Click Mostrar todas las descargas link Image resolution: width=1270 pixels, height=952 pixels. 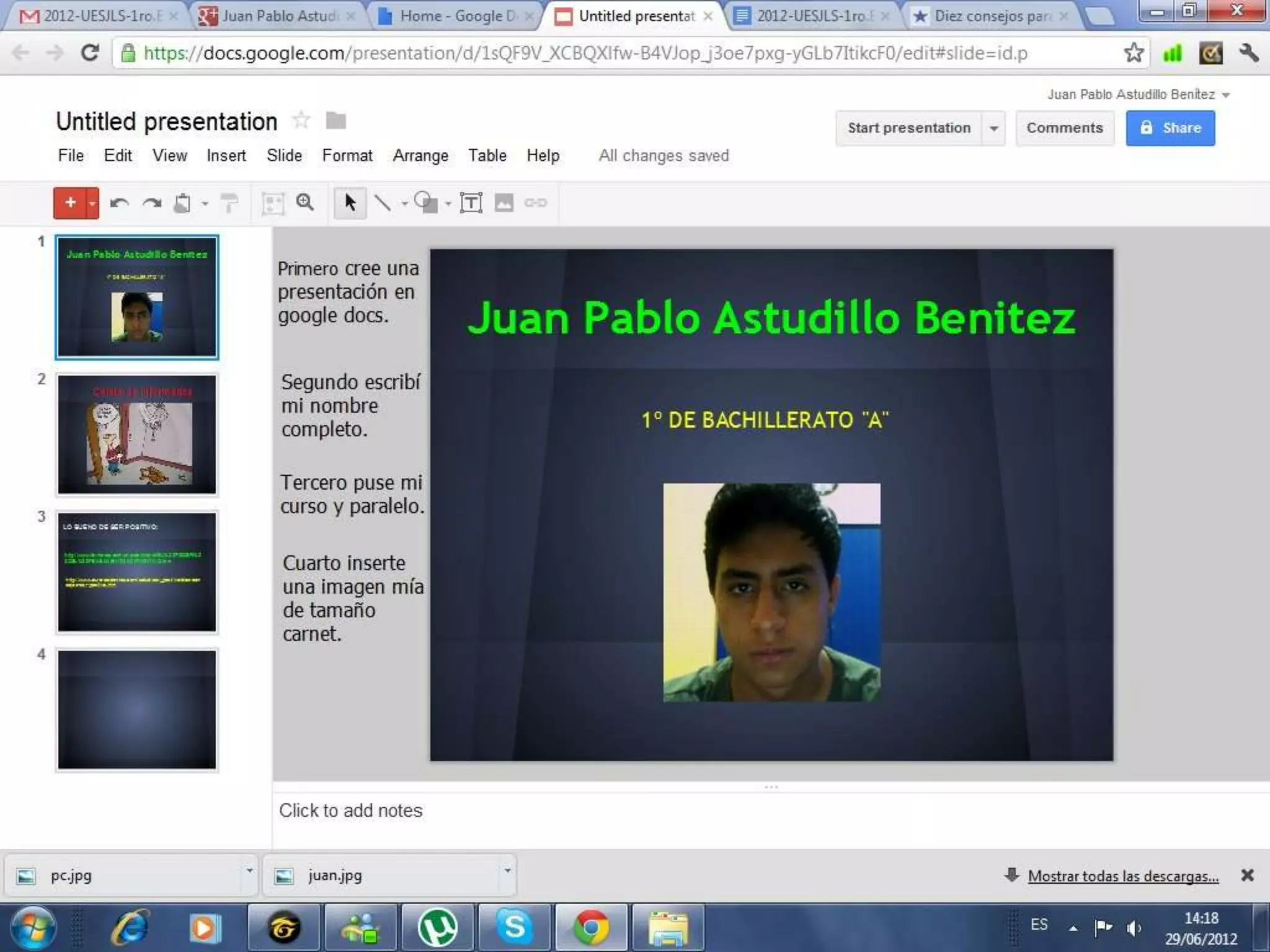1122,876
